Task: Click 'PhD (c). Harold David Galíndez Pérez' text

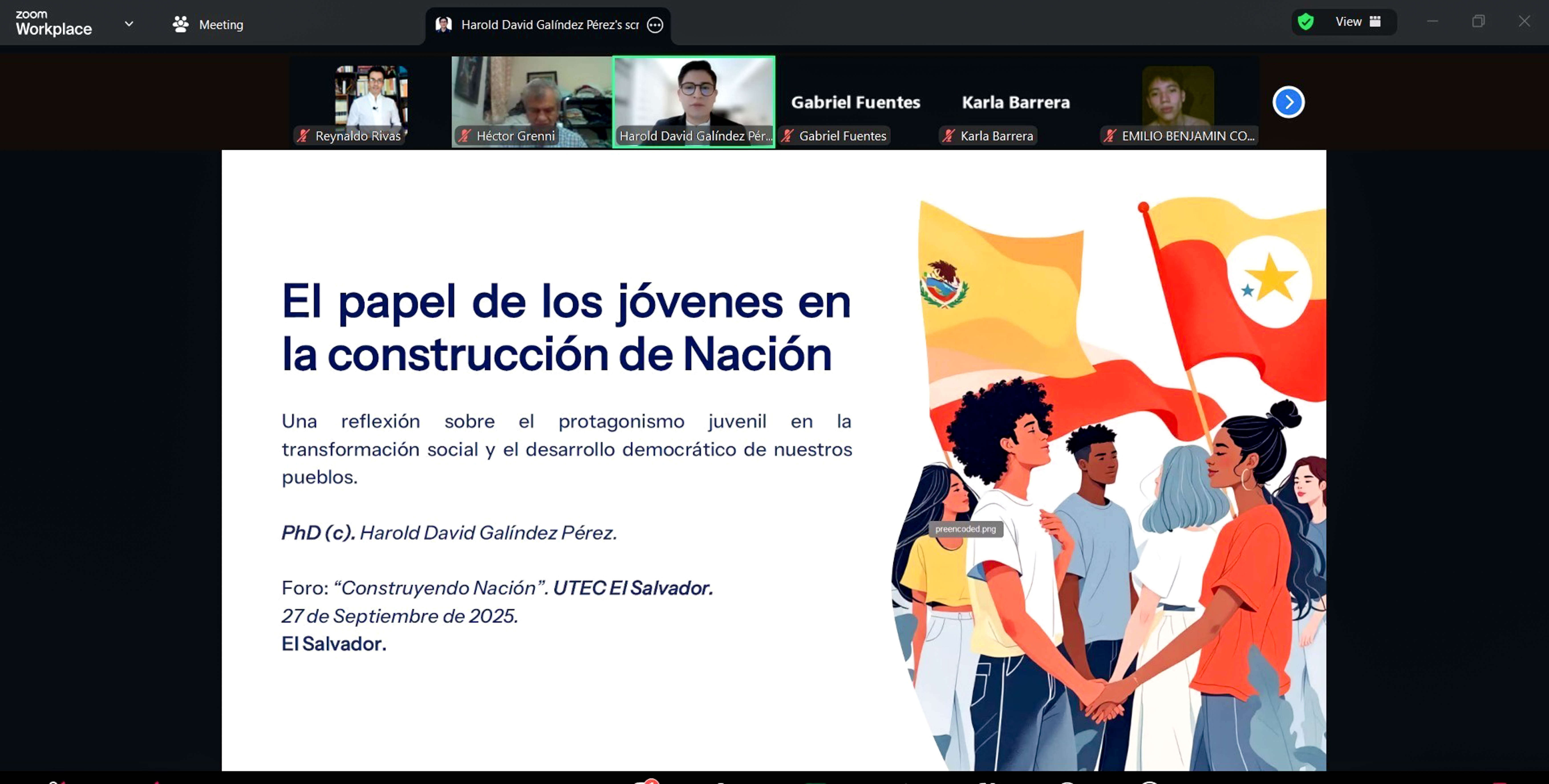Action: click(449, 533)
